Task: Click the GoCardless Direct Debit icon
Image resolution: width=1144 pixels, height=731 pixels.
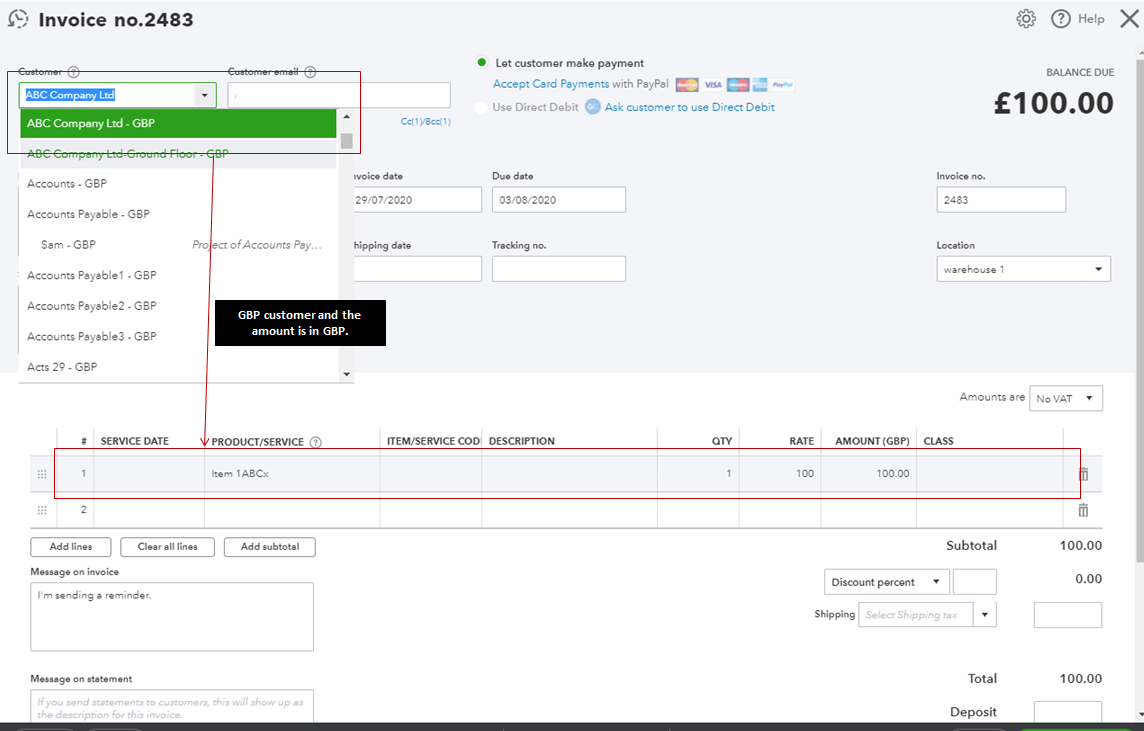Action: (592, 107)
